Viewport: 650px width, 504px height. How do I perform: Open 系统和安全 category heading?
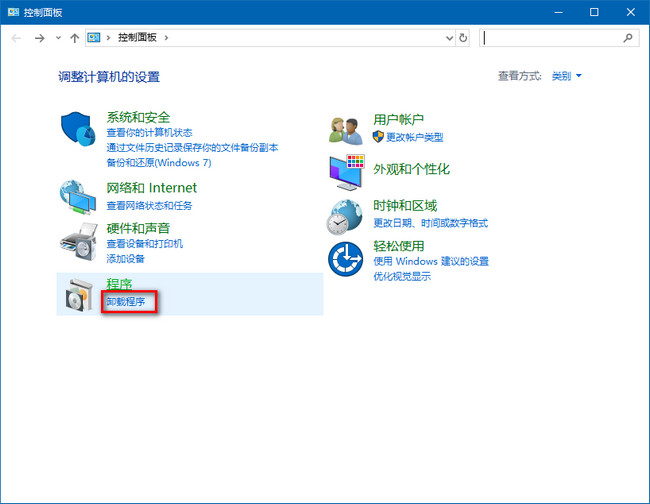coord(138,117)
